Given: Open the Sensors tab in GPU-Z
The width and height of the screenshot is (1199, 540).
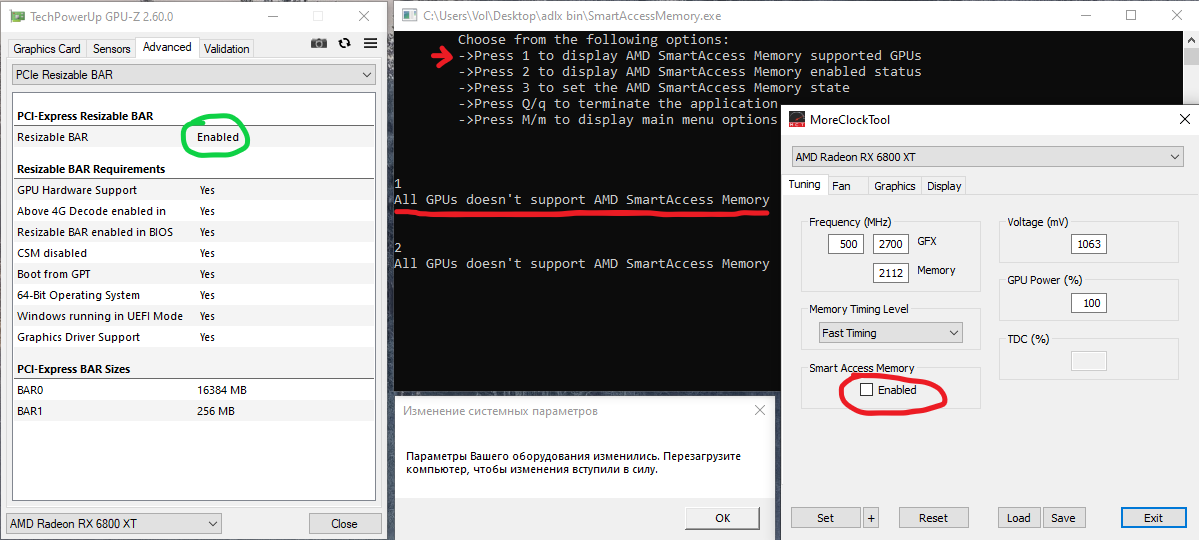Looking at the screenshot, I should (x=111, y=48).
